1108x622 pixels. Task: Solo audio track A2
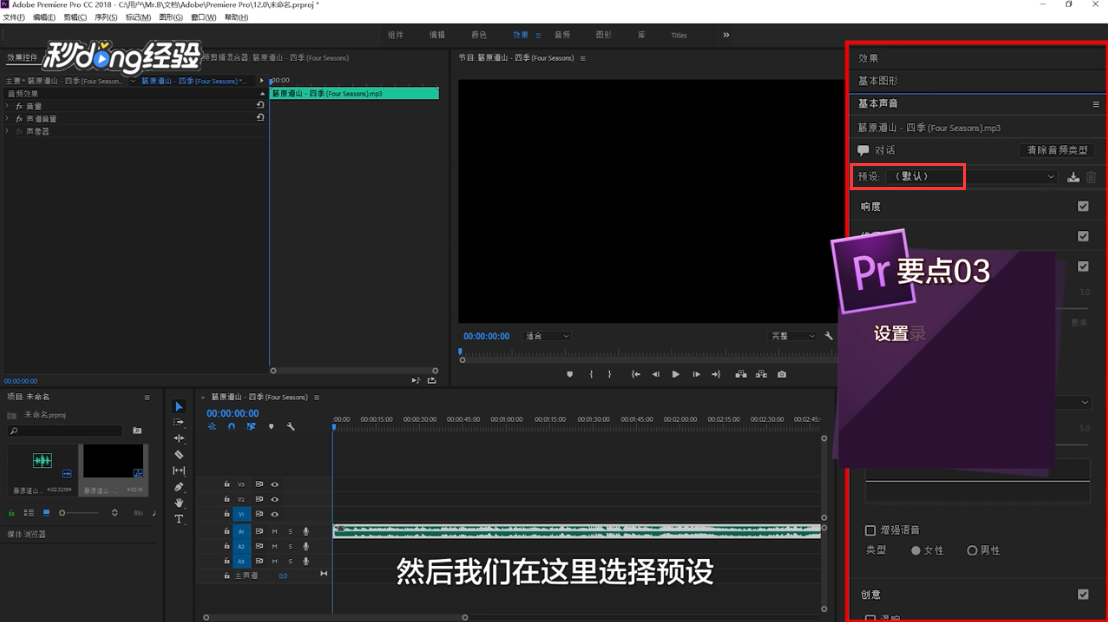290,546
